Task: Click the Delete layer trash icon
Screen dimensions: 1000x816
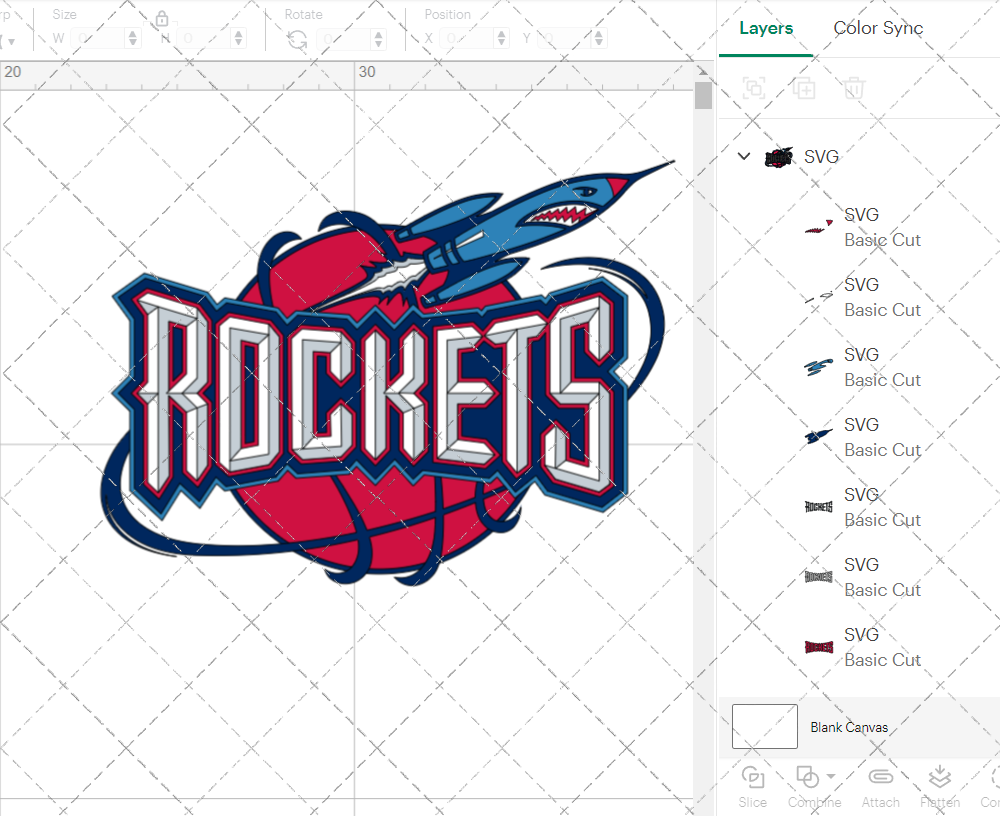Action: pyautogui.click(x=854, y=88)
